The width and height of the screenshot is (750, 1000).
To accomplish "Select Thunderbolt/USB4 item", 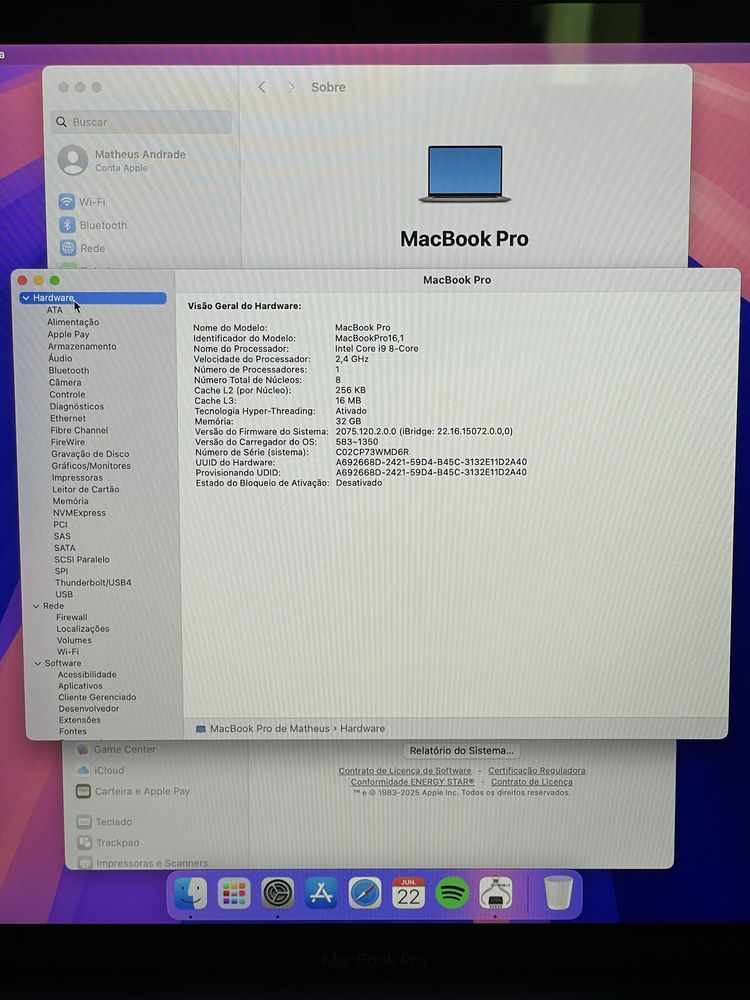I will click(x=93, y=582).
